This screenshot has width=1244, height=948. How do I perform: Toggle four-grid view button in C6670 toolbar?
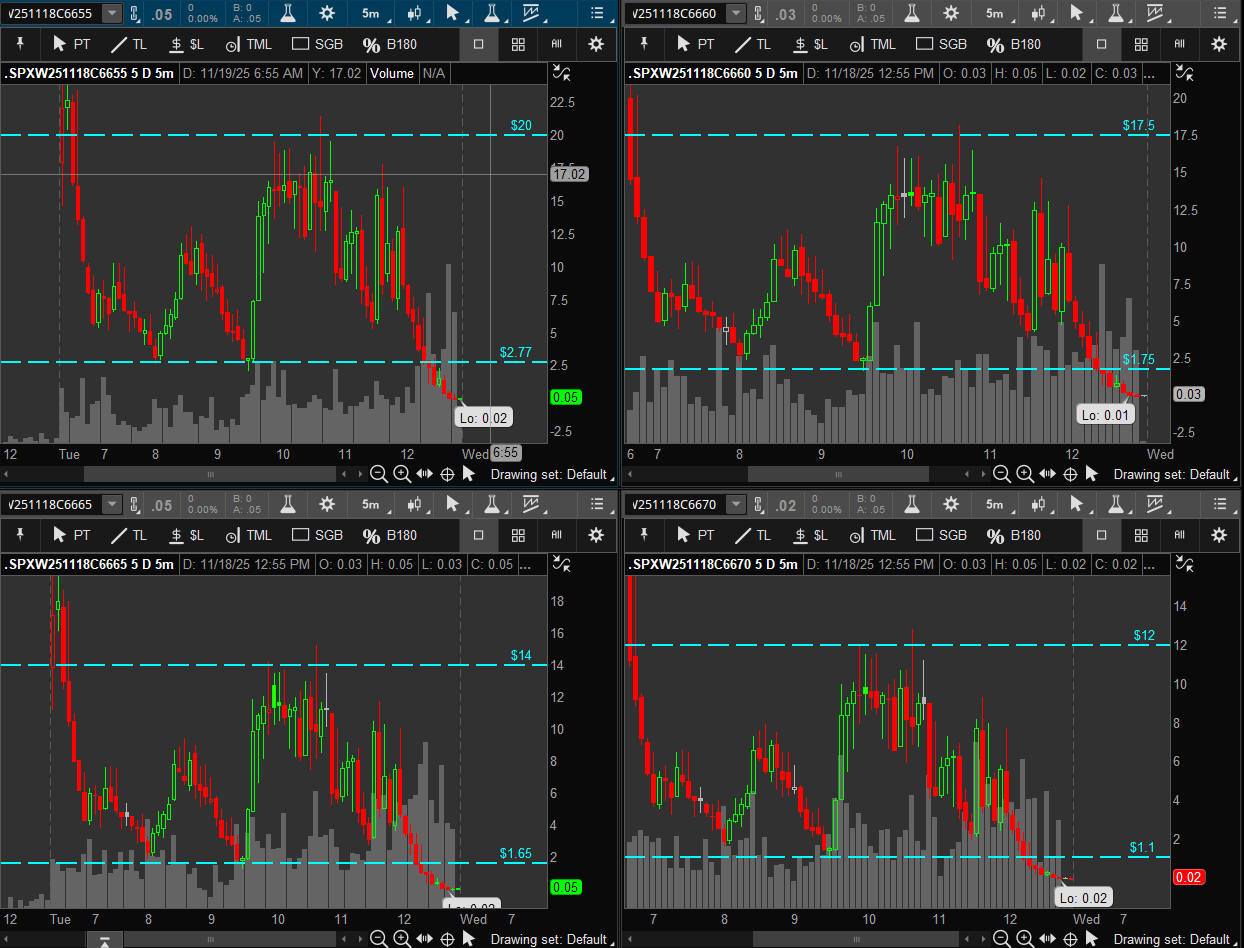[1141, 535]
